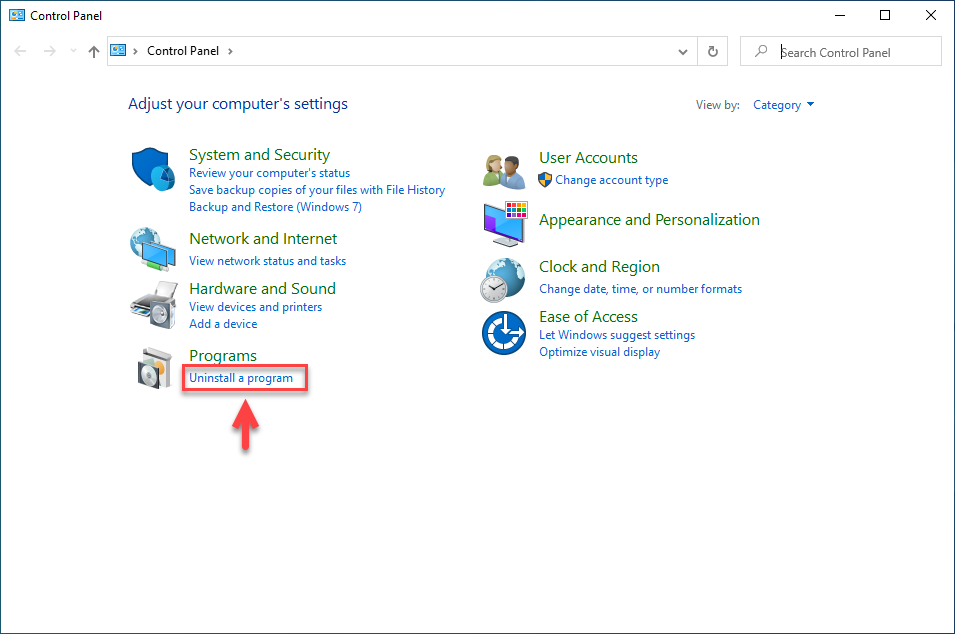955x634 pixels.
Task: Open Backup and Restore (Windows 7)
Action: click(x=275, y=207)
